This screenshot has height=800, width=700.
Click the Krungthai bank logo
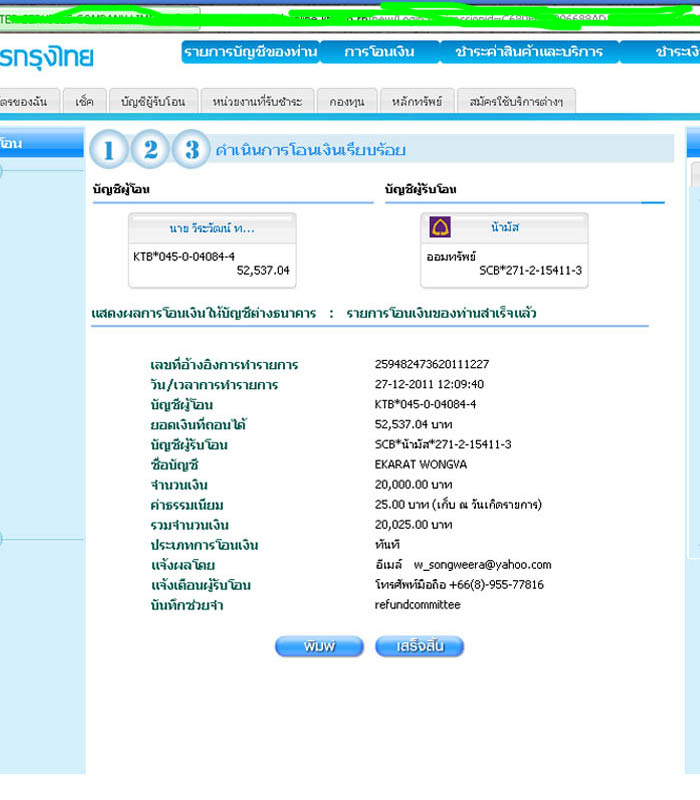[x=47, y=57]
